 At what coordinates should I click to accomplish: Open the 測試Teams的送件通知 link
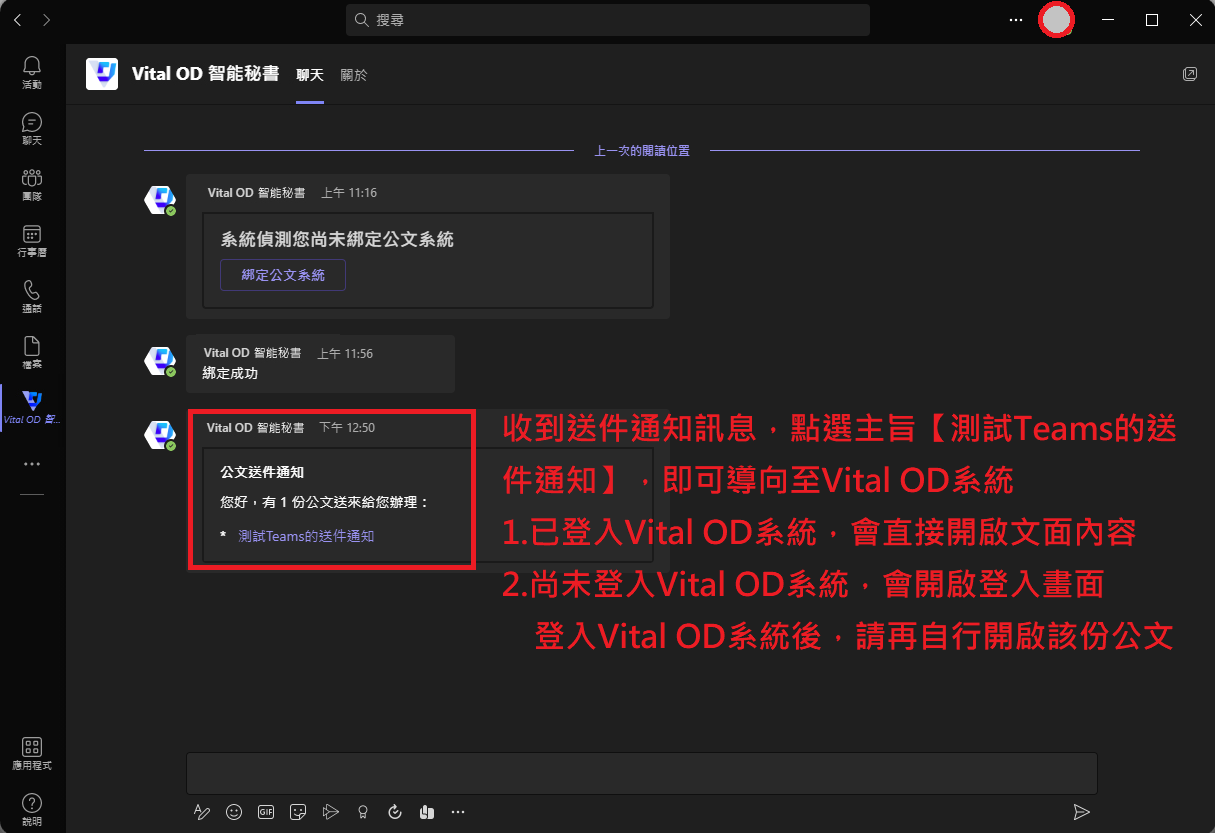click(306, 536)
